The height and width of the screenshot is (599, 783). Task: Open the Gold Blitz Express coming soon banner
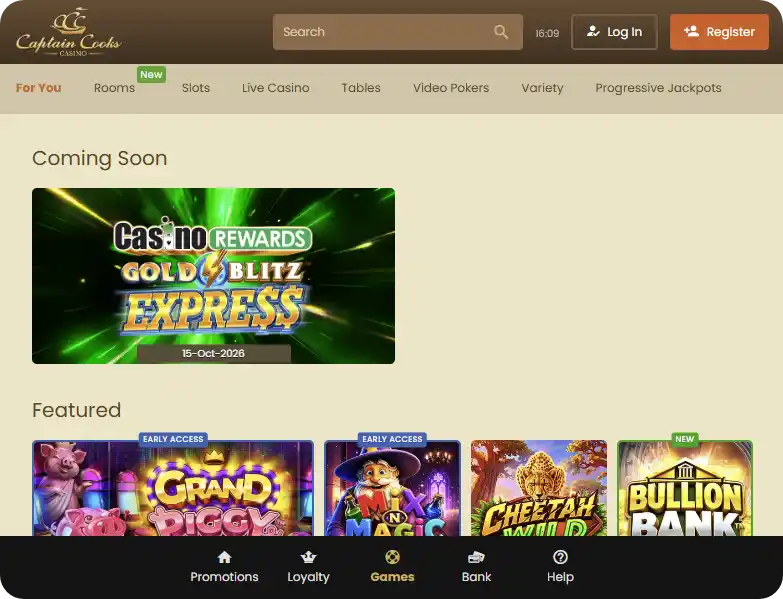tap(213, 276)
